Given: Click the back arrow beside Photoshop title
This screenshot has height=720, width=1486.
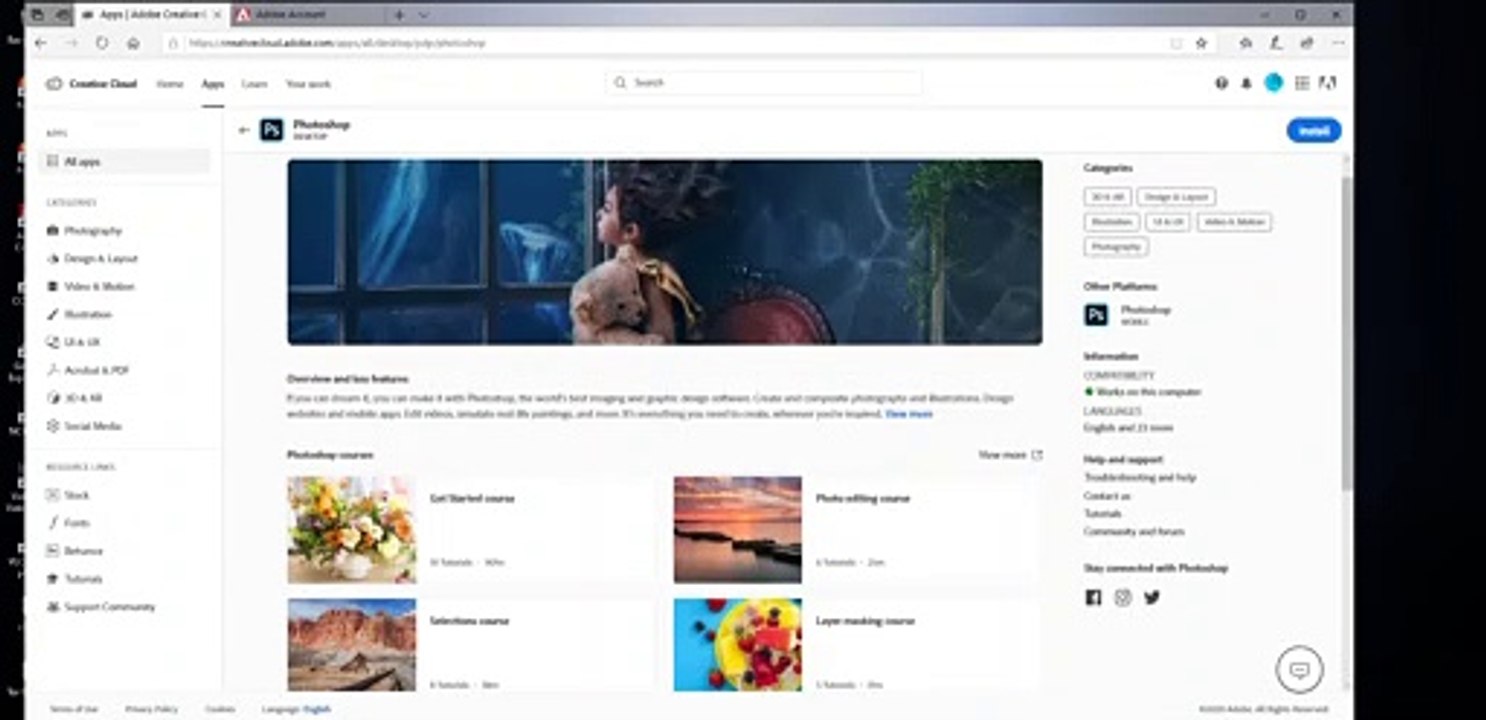Looking at the screenshot, I should click(x=243, y=130).
